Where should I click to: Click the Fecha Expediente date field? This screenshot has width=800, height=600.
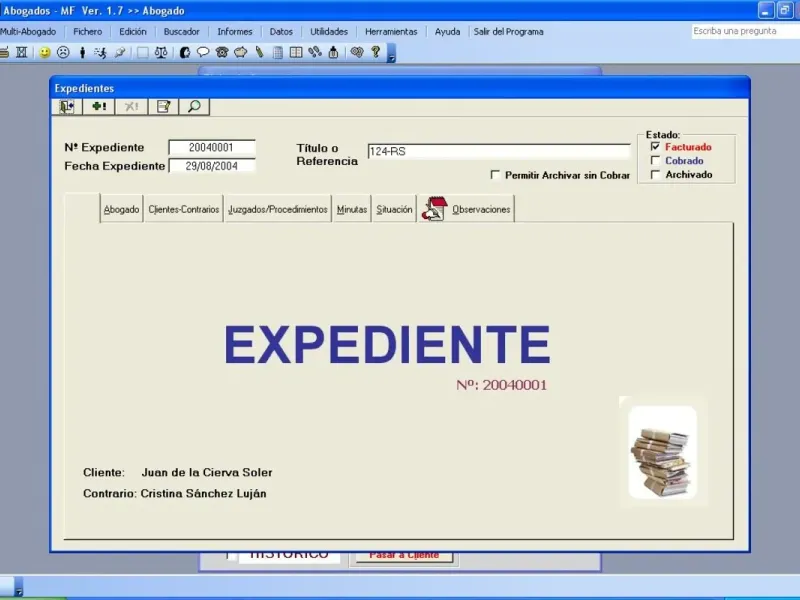212,166
